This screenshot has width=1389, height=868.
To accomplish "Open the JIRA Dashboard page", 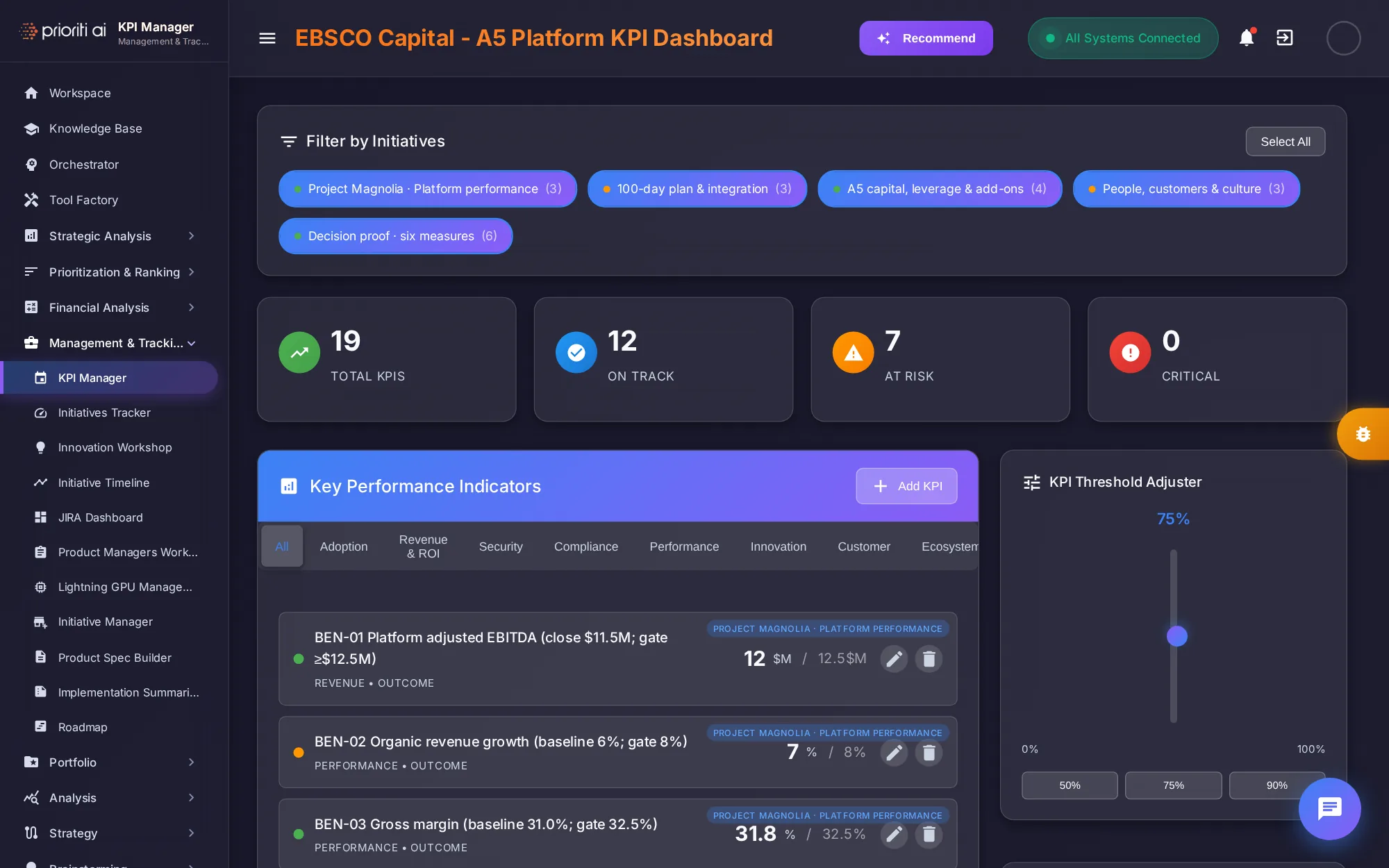I will tap(101, 517).
